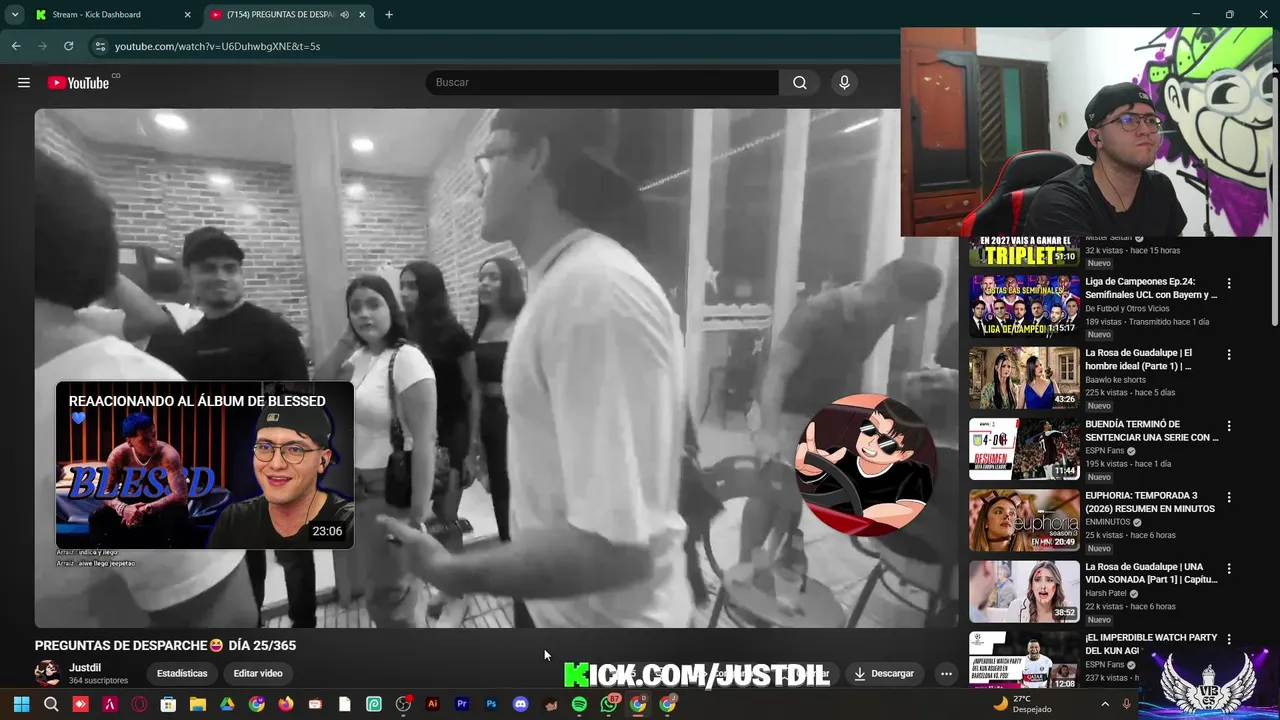Open the Euphoria season 3 thumbnail

coord(1024,520)
